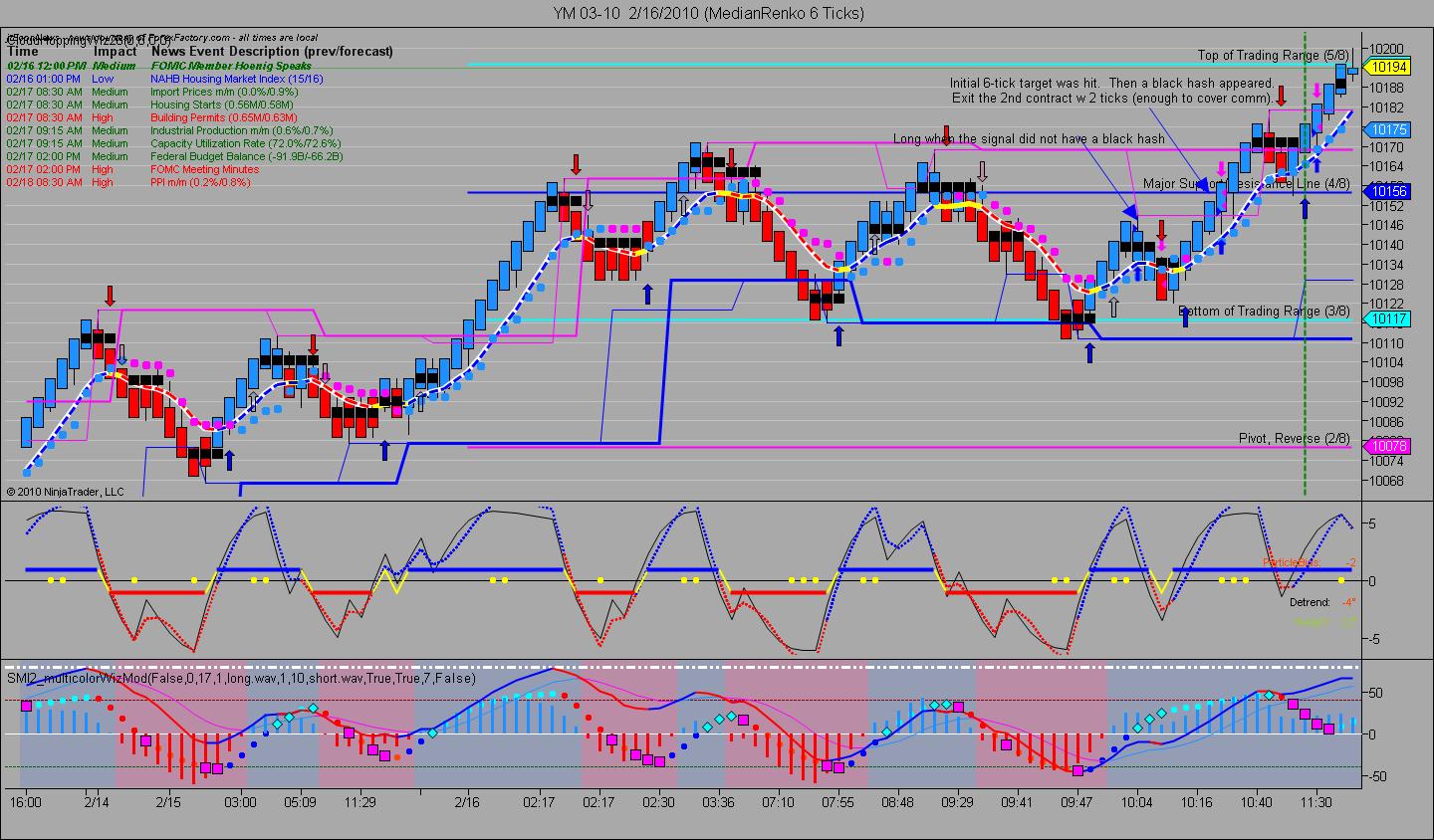Click the 11:30 time axis label
The width and height of the screenshot is (1434, 840).
[1315, 802]
